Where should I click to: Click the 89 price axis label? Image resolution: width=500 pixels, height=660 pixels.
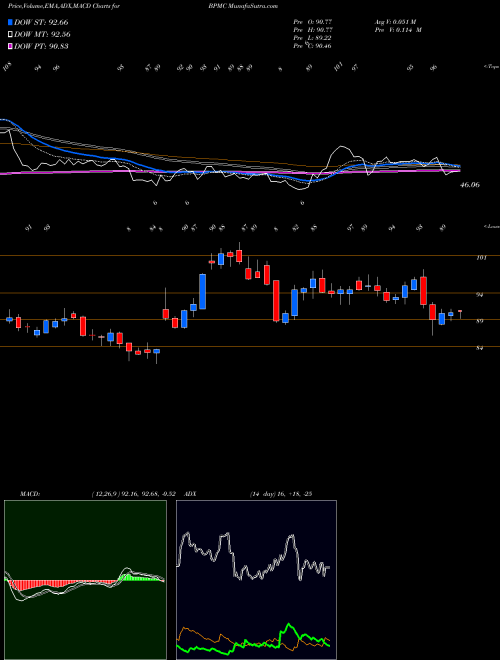point(479,322)
